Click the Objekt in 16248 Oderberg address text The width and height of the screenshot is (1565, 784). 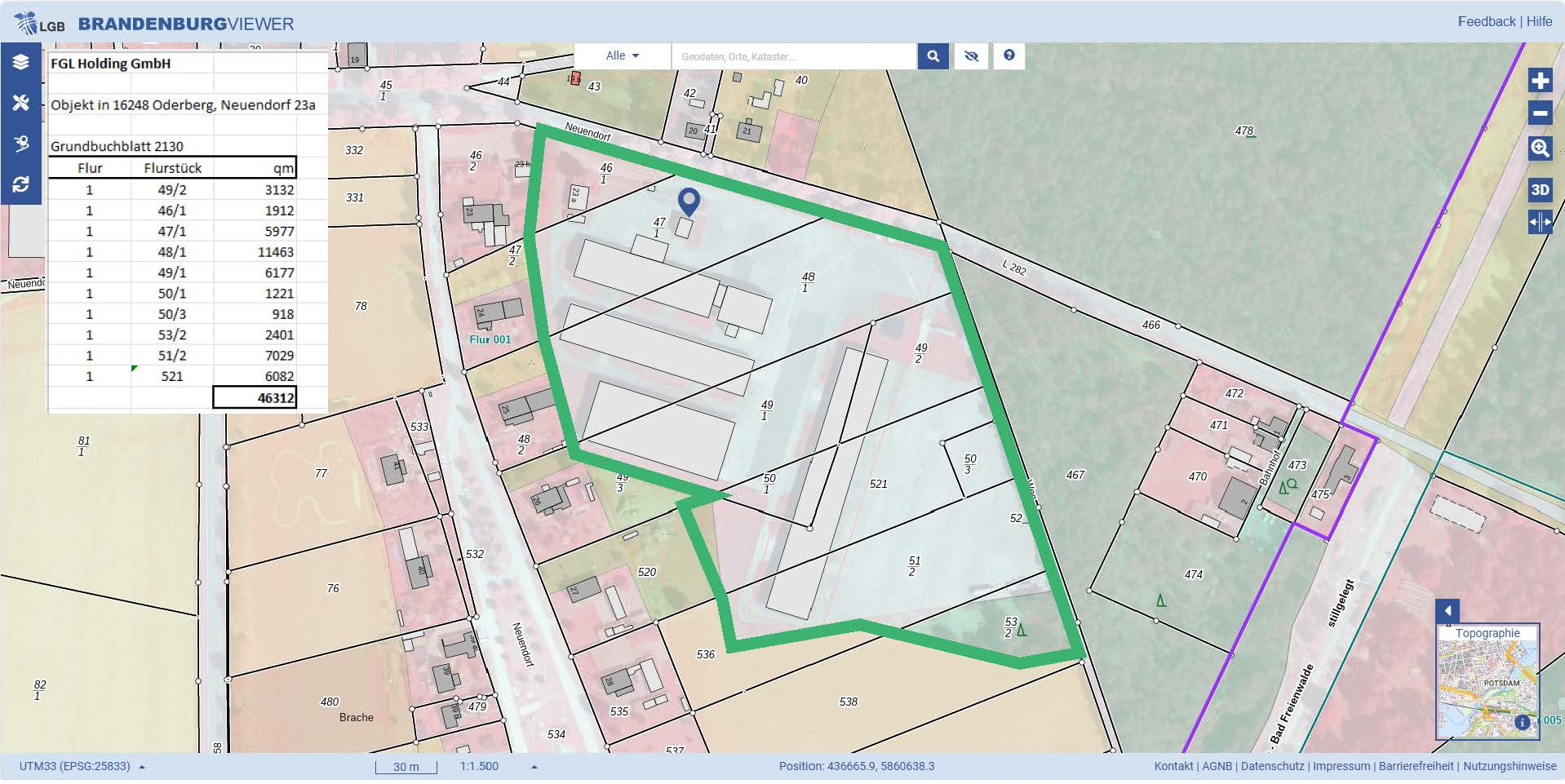click(x=183, y=104)
